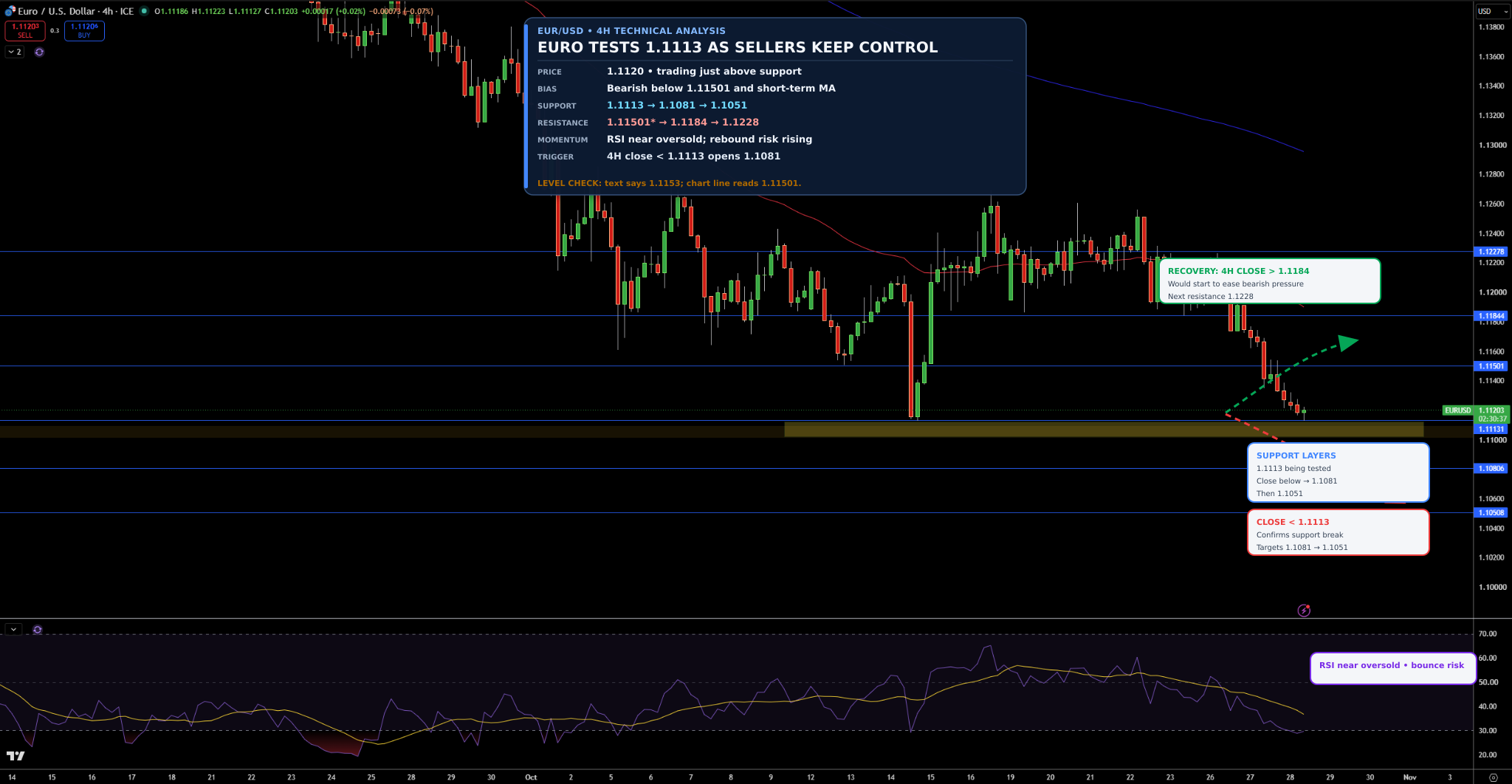The image size is (1512, 784).
Task: Click the Nov label on time axis
Action: click(x=1409, y=777)
